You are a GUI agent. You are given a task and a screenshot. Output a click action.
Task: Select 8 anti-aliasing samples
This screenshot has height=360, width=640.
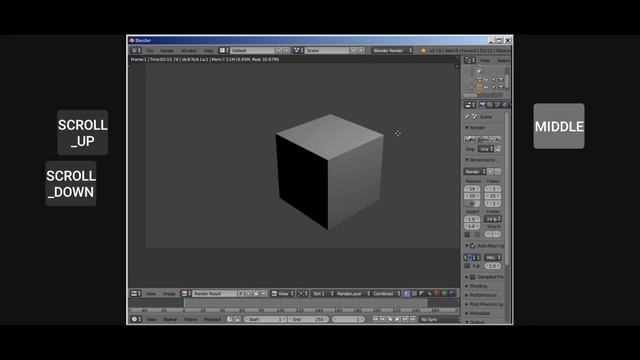469,258
